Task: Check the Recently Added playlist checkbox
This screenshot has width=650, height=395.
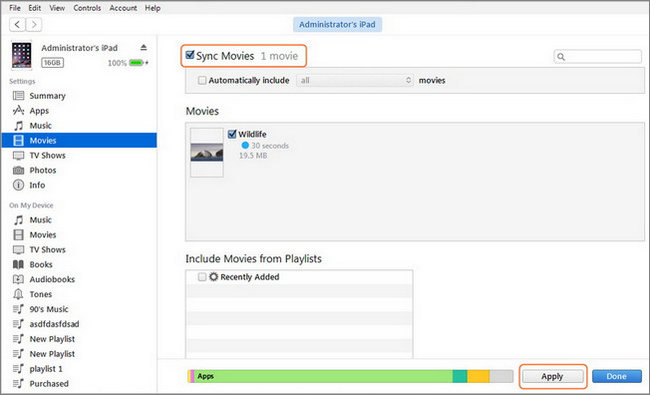Action: (202, 277)
